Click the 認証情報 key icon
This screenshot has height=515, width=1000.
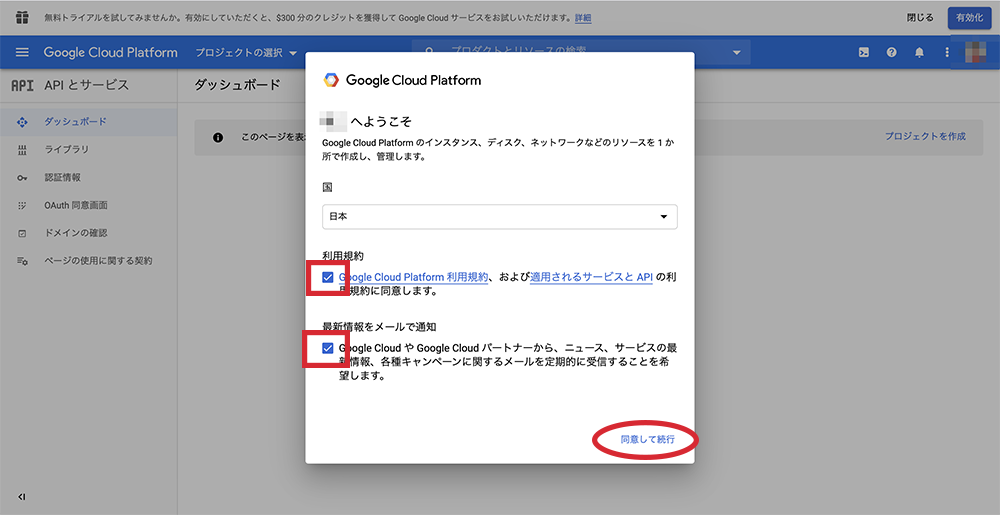pos(22,178)
